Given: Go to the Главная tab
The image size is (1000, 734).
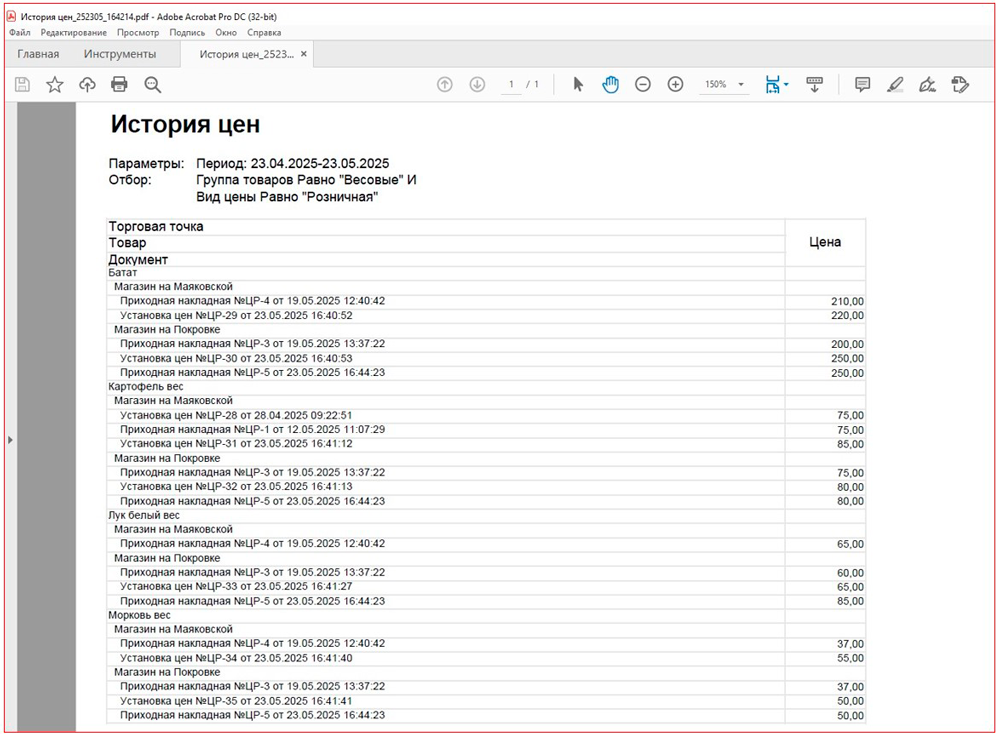Looking at the screenshot, I should (x=38, y=54).
